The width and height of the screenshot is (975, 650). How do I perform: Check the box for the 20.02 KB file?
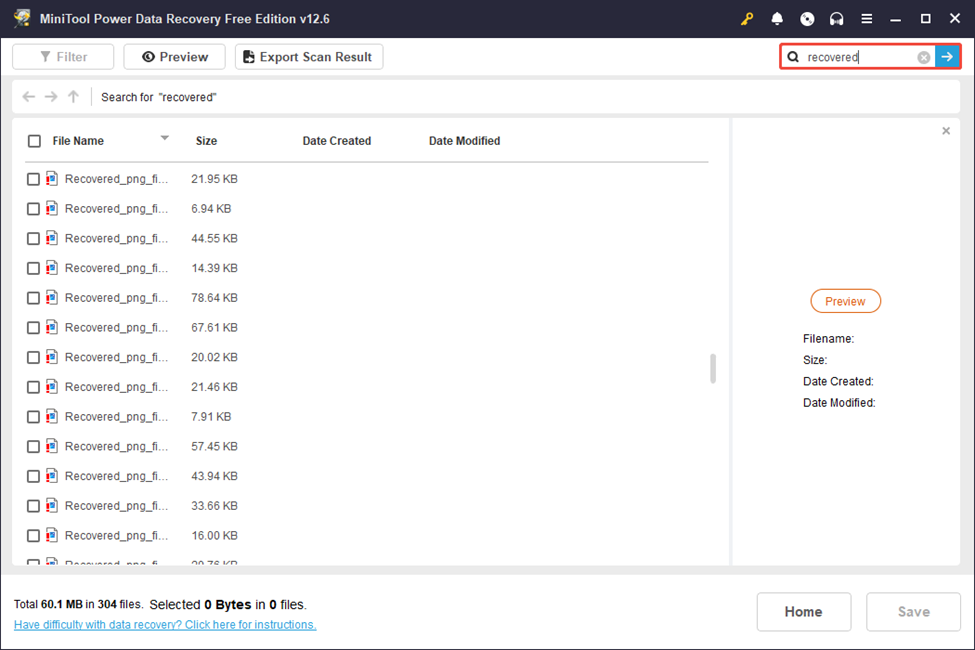pyautogui.click(x=34, y=358)
